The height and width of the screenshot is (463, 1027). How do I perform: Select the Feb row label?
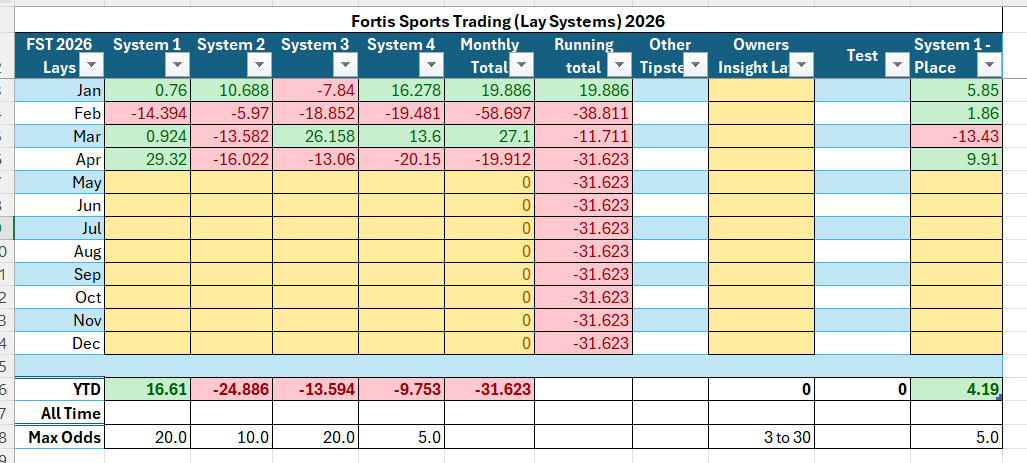60,113
